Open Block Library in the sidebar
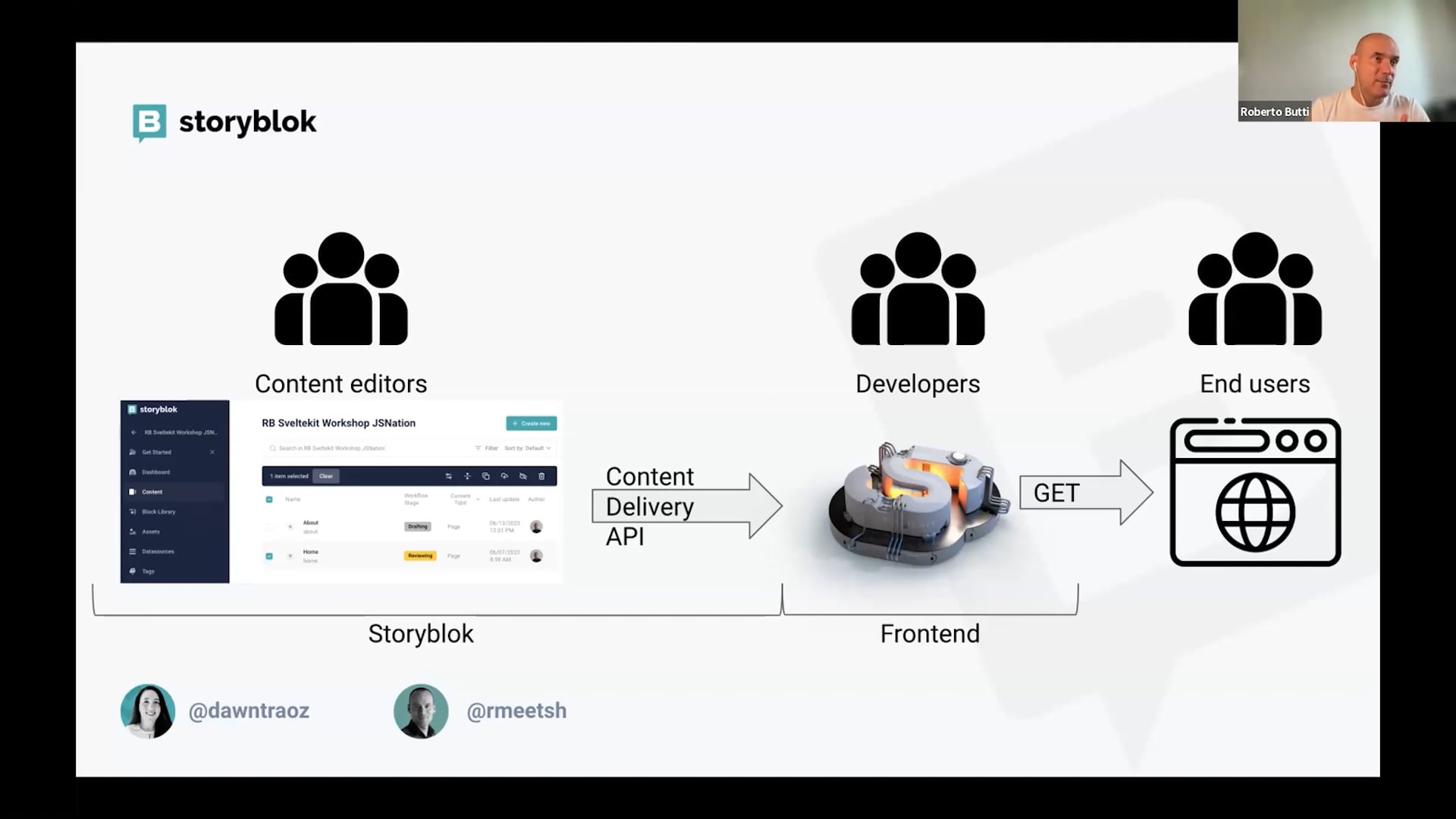 pyautogui.click(x=158, y=512)
